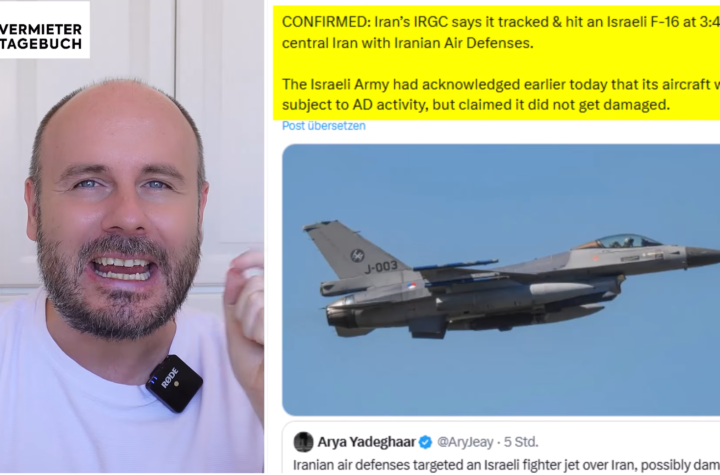
Task: Open the 'Arya Yadeghaar' display name
Action: point(366,442)
